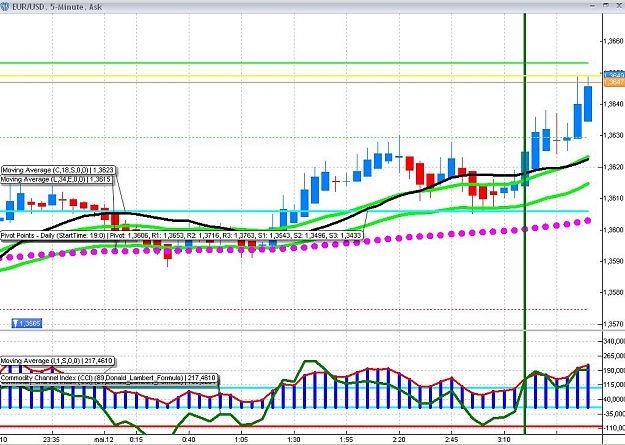Click the 1,3600 price axis label
The width and height of the screenshot is (625, 445).
(x=613, y=230)
